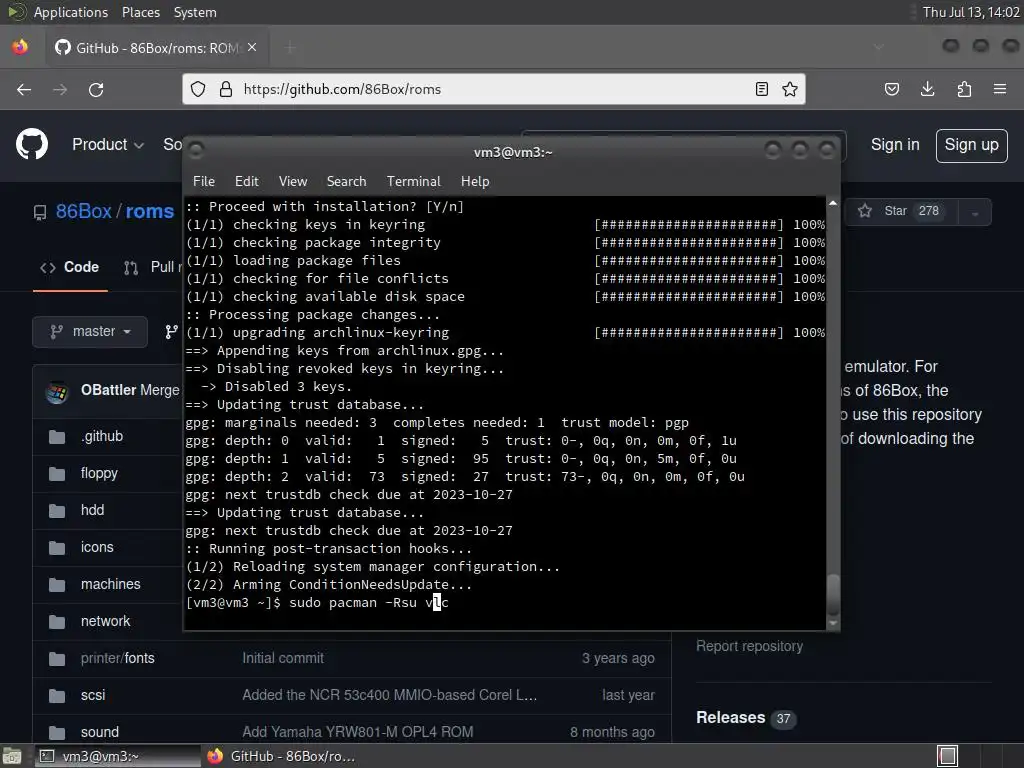The width and height of the screenshot is (1024, 768).
Task: Open the roms repository name link
Action: (150, 212)
